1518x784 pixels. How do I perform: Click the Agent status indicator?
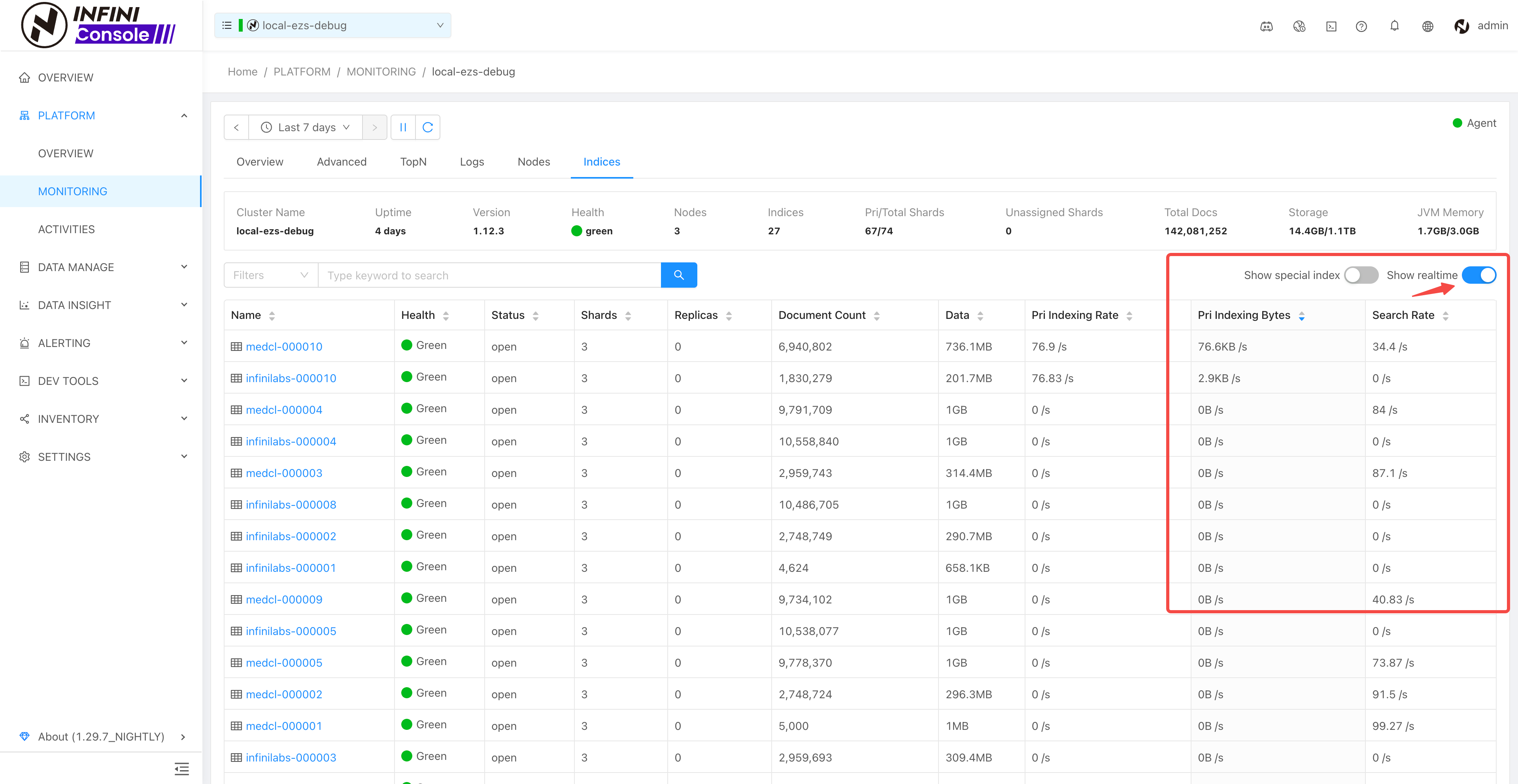coord(1475,122)
